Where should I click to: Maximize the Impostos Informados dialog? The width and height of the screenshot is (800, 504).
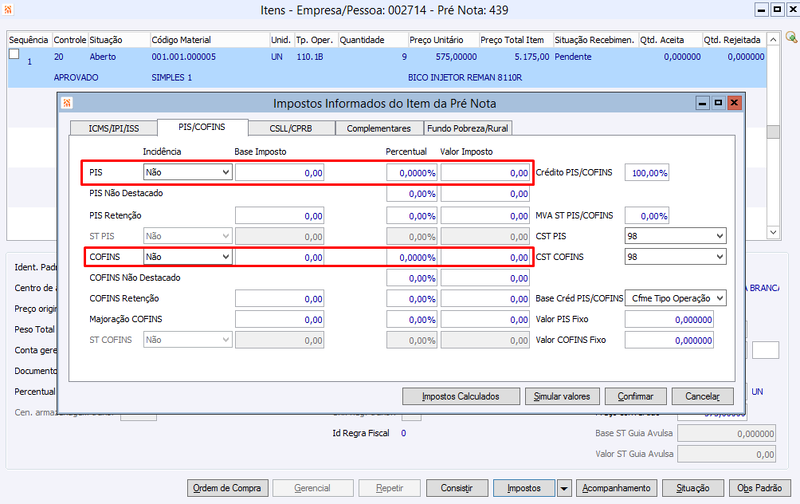(718, 103)
